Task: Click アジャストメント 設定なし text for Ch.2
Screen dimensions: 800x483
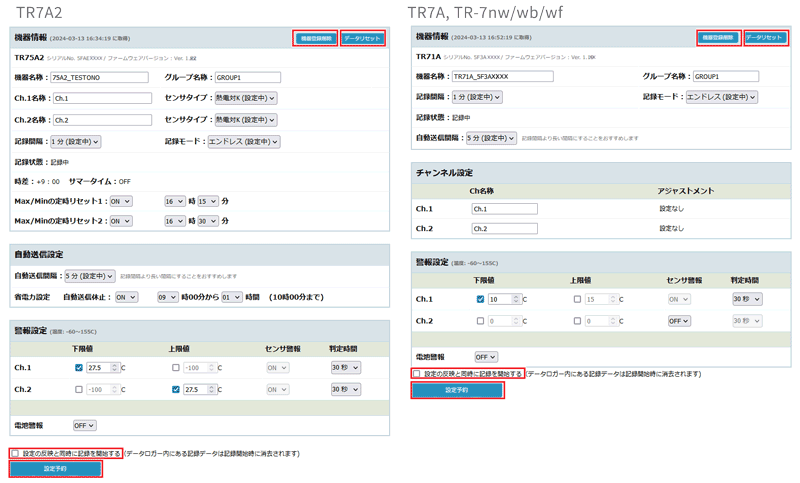Action: pos(671,228)
